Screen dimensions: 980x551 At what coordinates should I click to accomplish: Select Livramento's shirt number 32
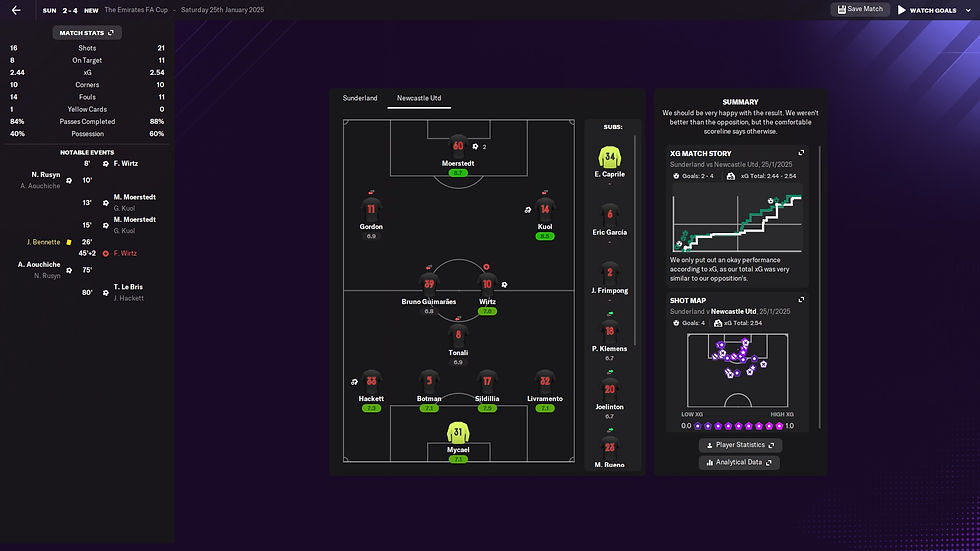[545, 381]
